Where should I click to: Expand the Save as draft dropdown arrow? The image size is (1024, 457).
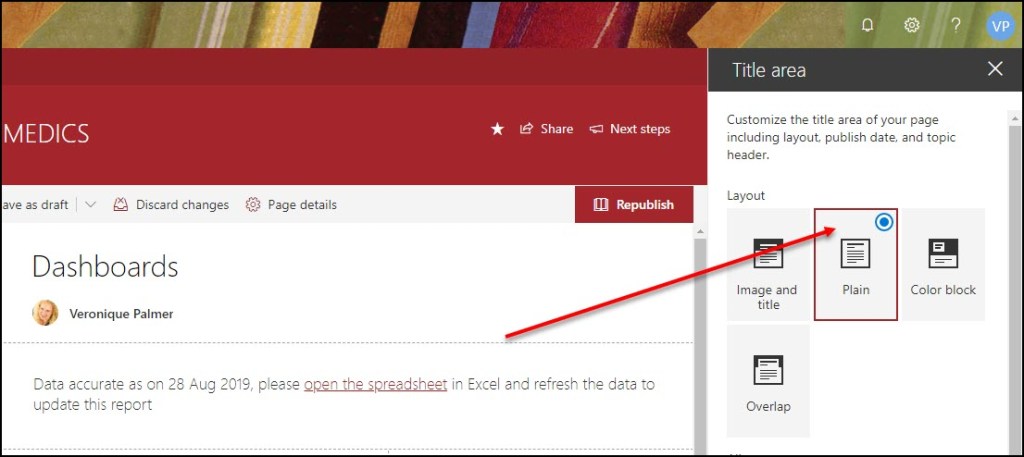coord(90,205)
